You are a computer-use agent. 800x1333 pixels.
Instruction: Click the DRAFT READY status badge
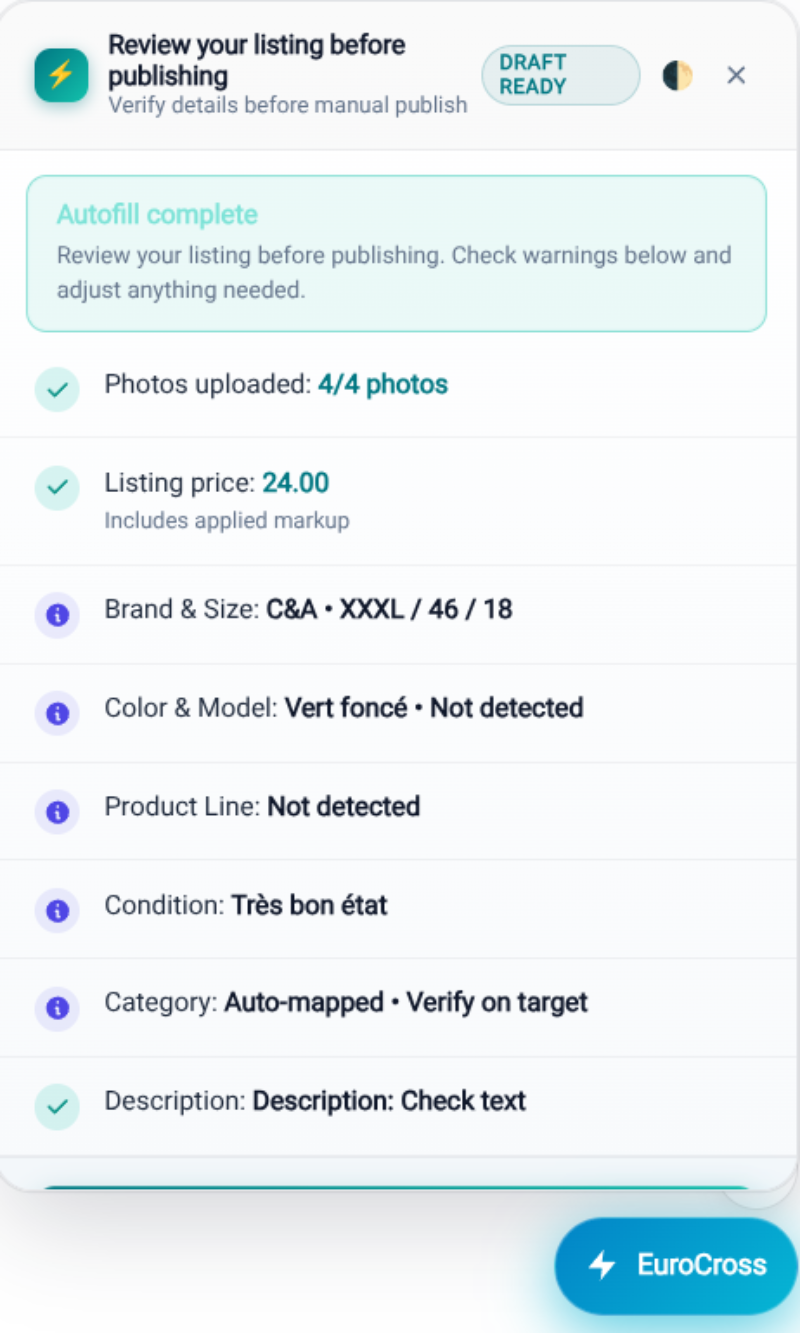561,75
